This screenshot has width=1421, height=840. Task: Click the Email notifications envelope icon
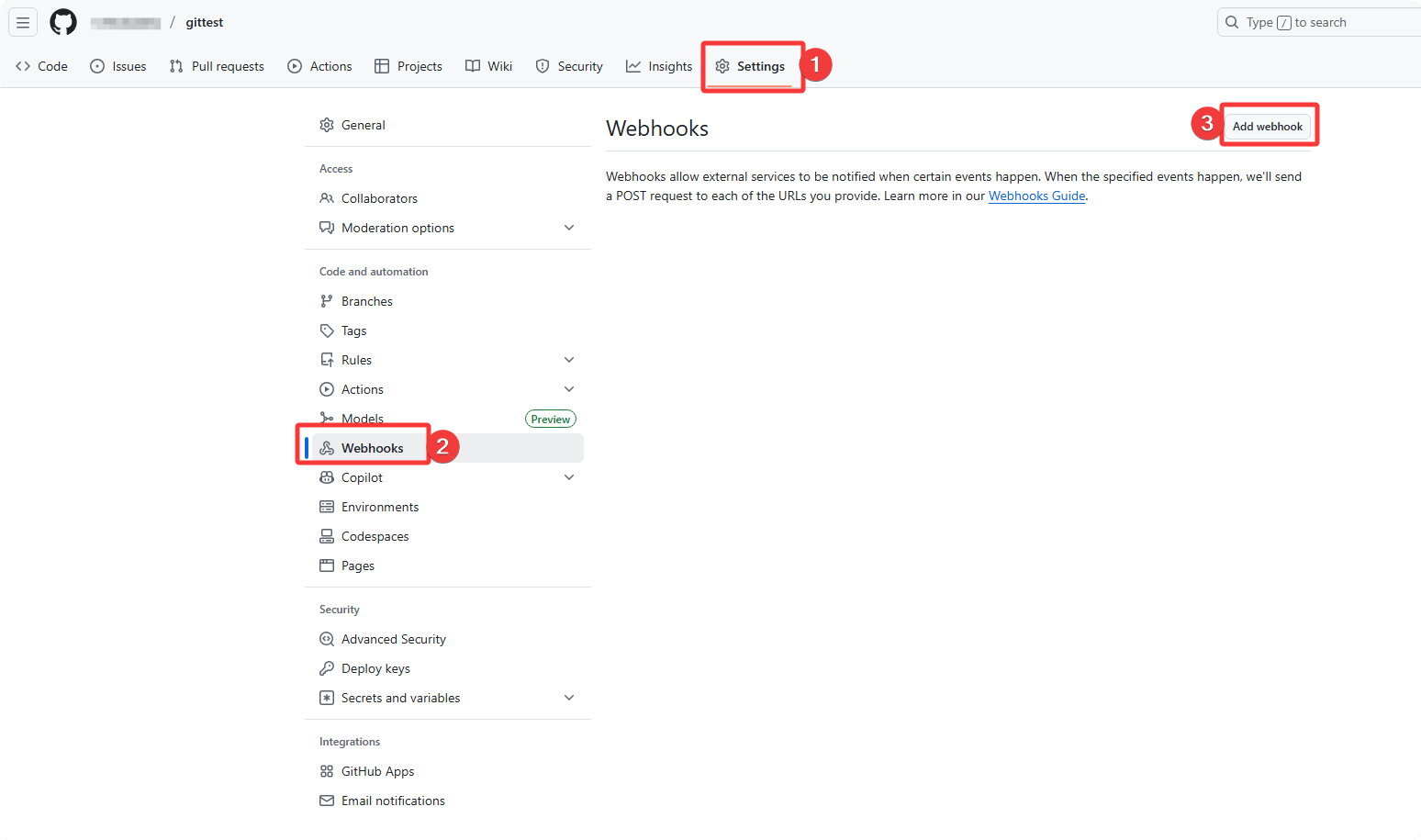[x=327, y=800]
